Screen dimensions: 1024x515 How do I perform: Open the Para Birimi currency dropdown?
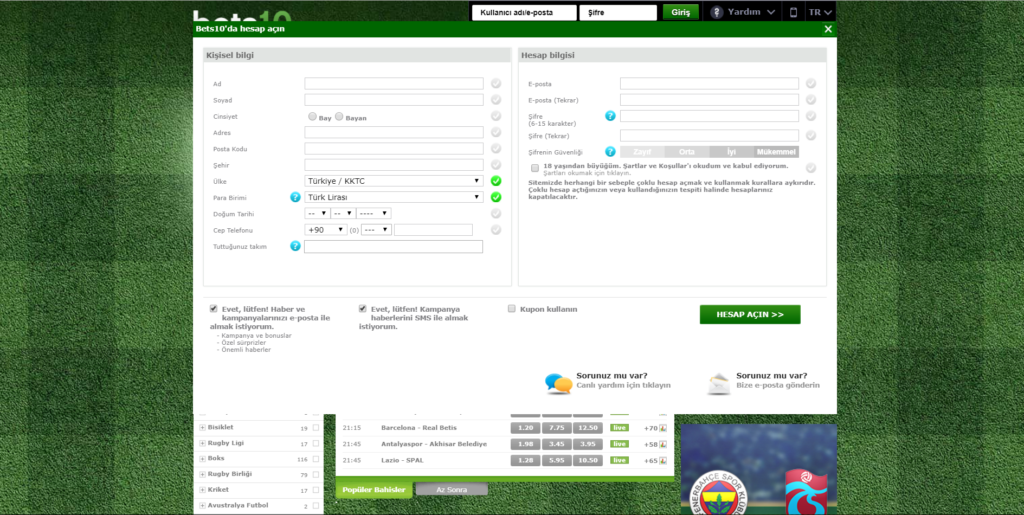point(394,197)
